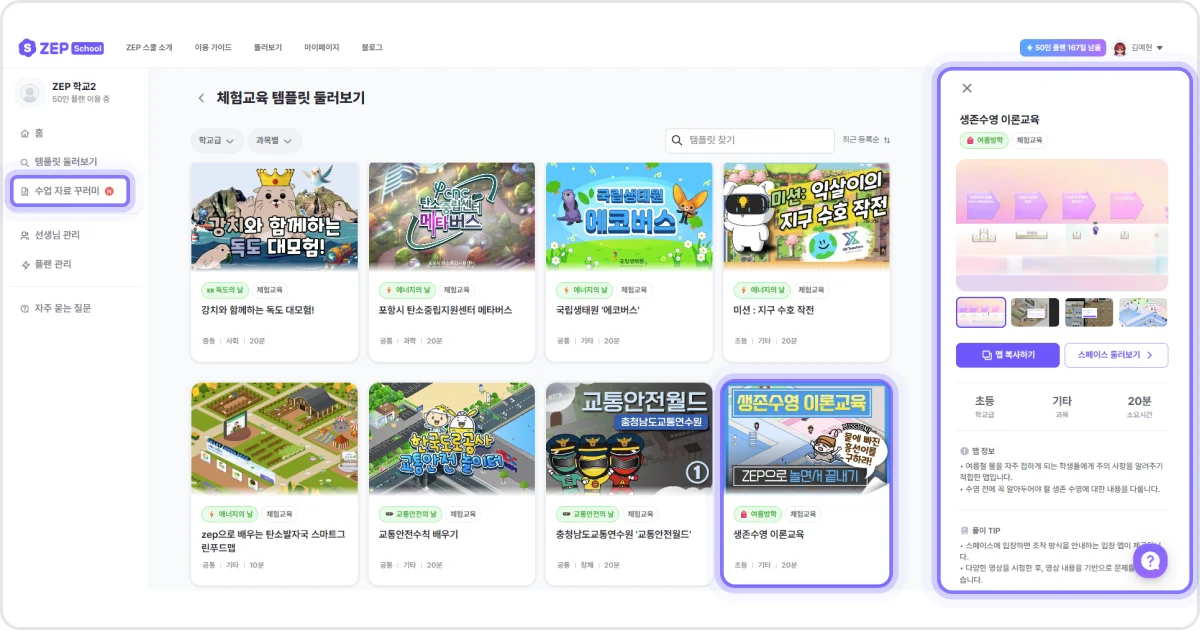Click inside the 템플릿 찾기 search field
Image resolution: width=1200 pixels, height=630 pixels.
point(750,140)
